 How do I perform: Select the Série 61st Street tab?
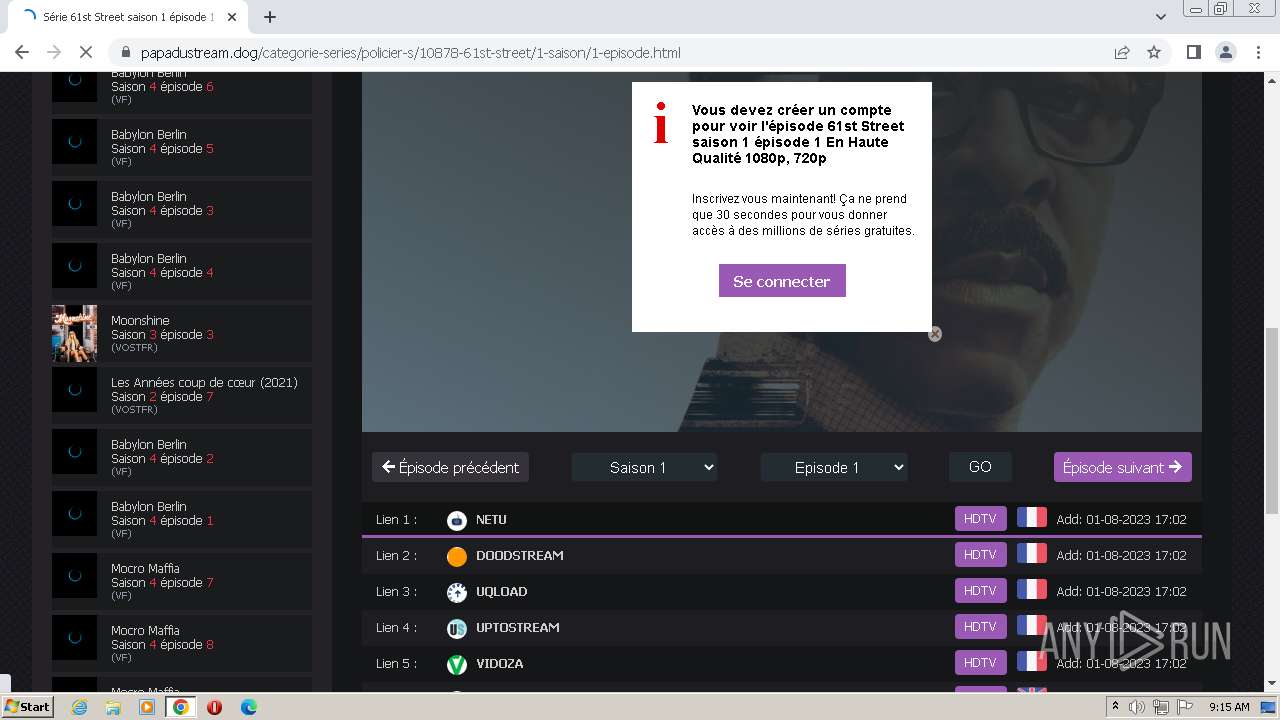pyautogui.click(x=127, y=17)
